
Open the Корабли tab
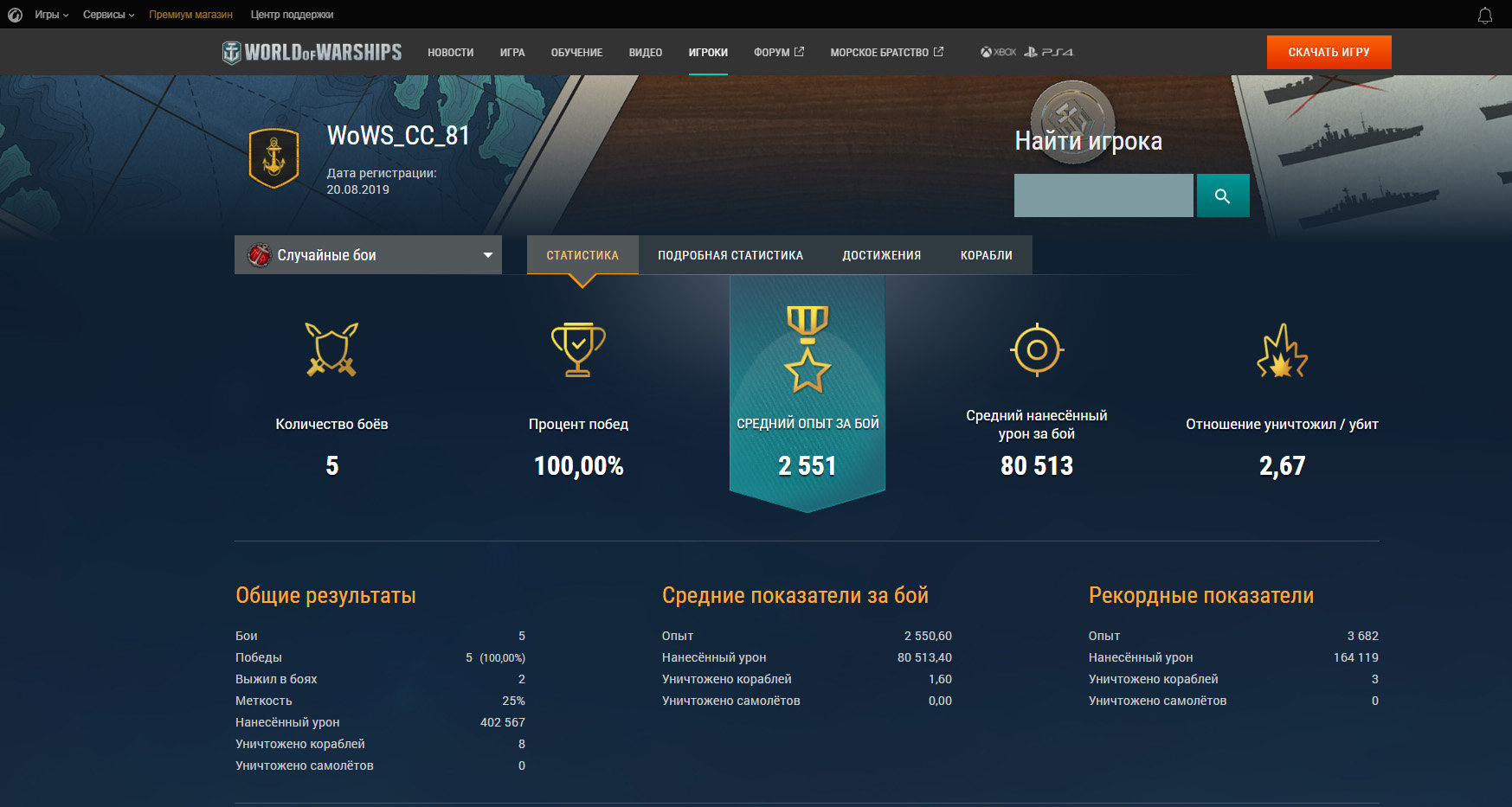(x=986, y=255)
